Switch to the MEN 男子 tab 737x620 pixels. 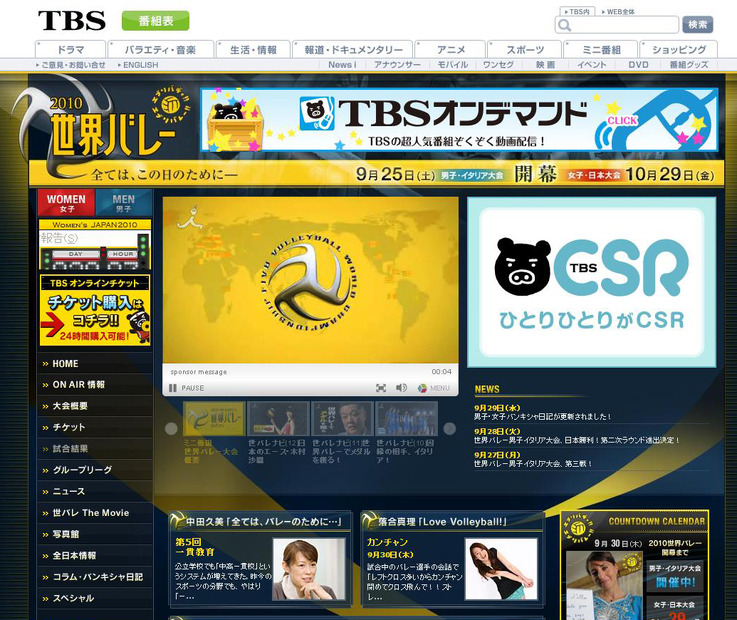(x=124, y=203)
